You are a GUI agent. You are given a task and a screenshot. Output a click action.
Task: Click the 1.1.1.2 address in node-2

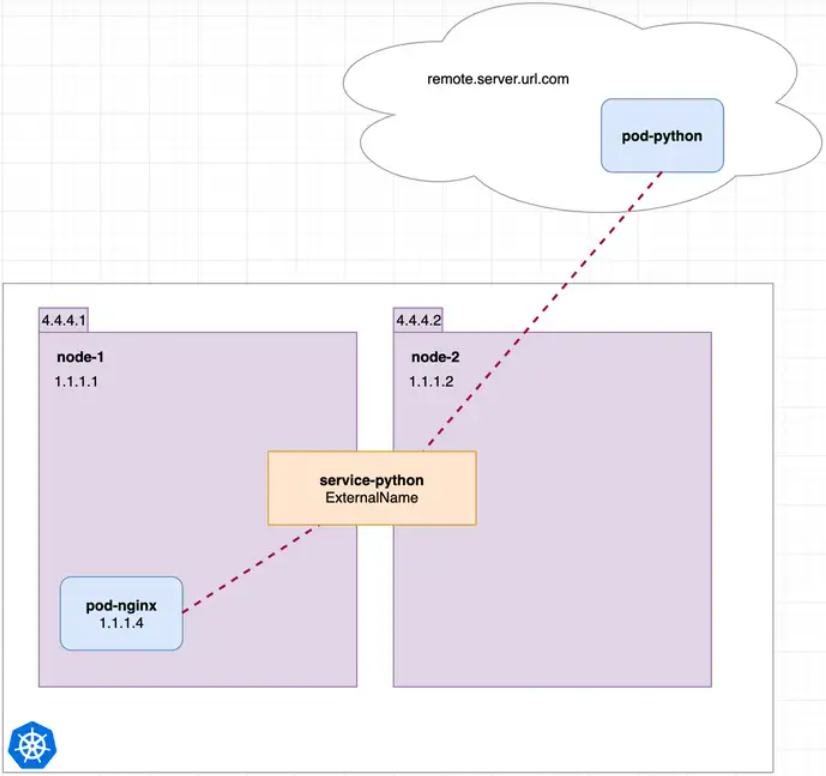tap(431, 382)
